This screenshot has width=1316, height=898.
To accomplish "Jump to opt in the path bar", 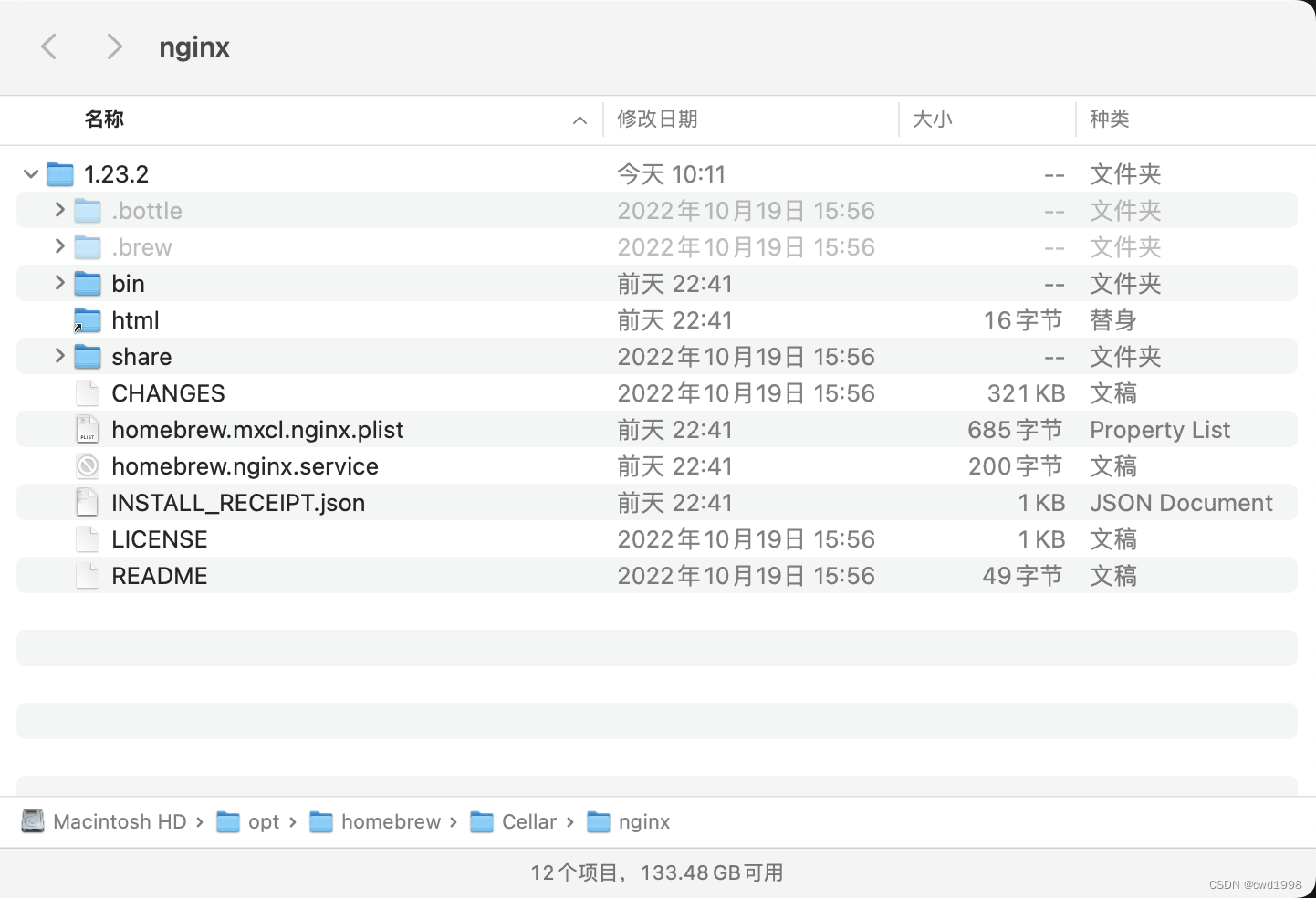I will (264, 822).
